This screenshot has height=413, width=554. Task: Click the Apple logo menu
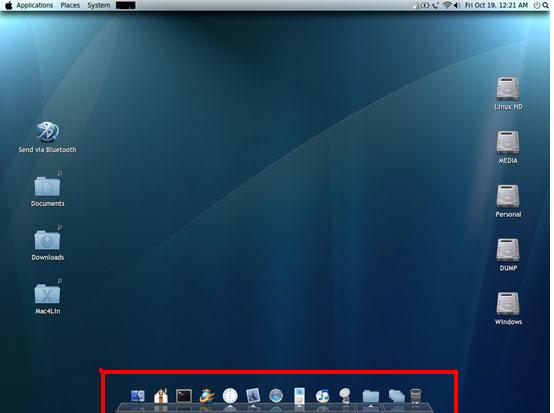(x=8, y=5)
